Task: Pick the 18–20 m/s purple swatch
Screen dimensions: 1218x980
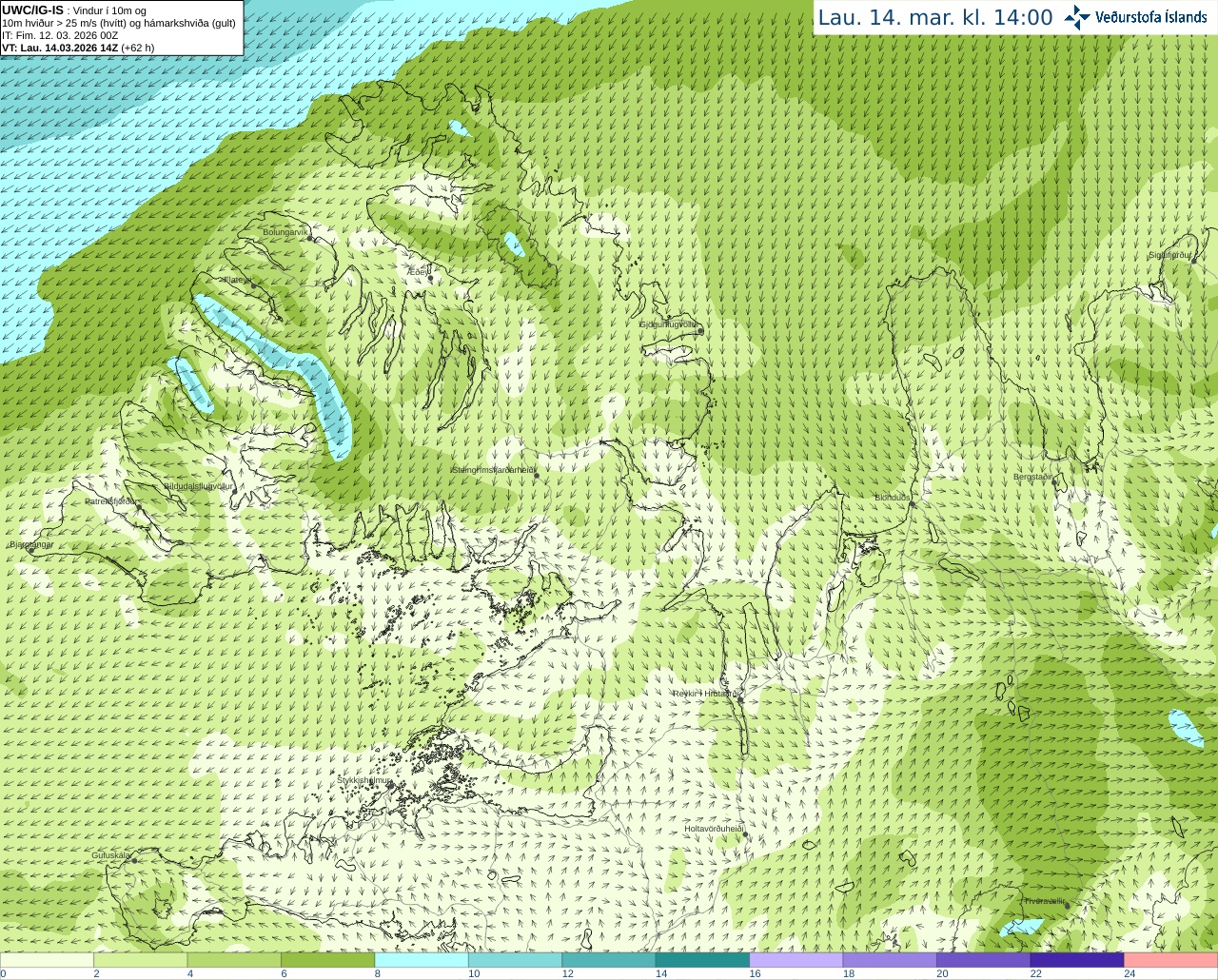Action: (890, 960)
